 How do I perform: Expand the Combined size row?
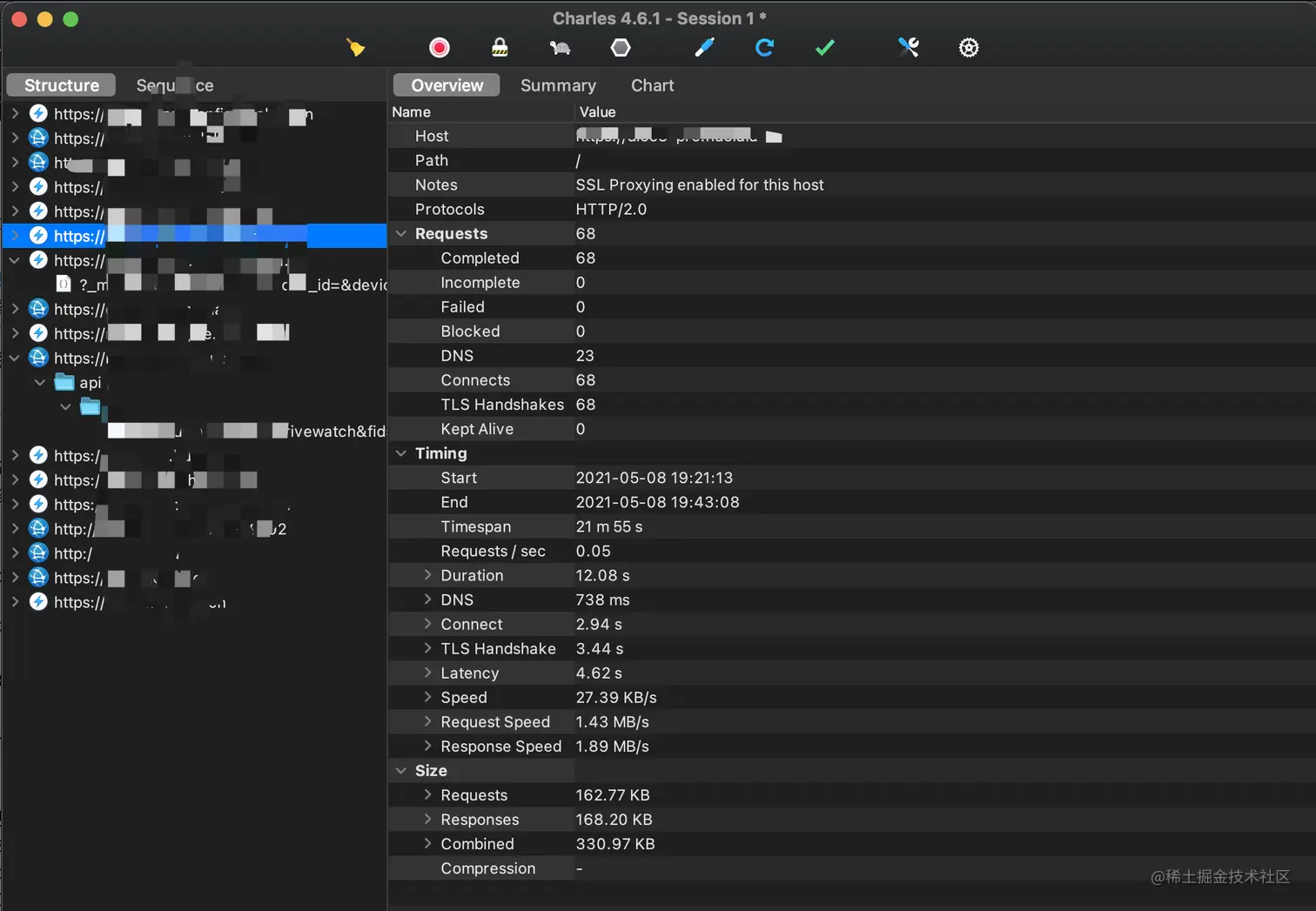tap(427, 843)
